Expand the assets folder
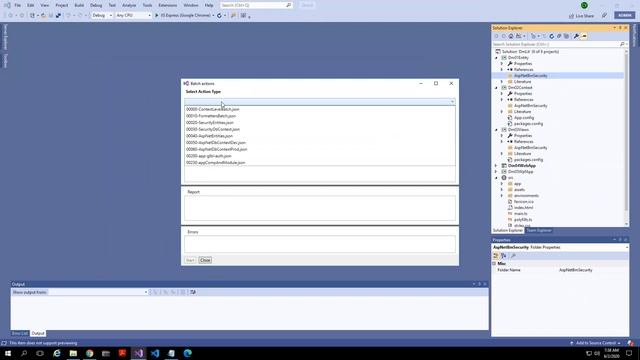 [502, 190]
